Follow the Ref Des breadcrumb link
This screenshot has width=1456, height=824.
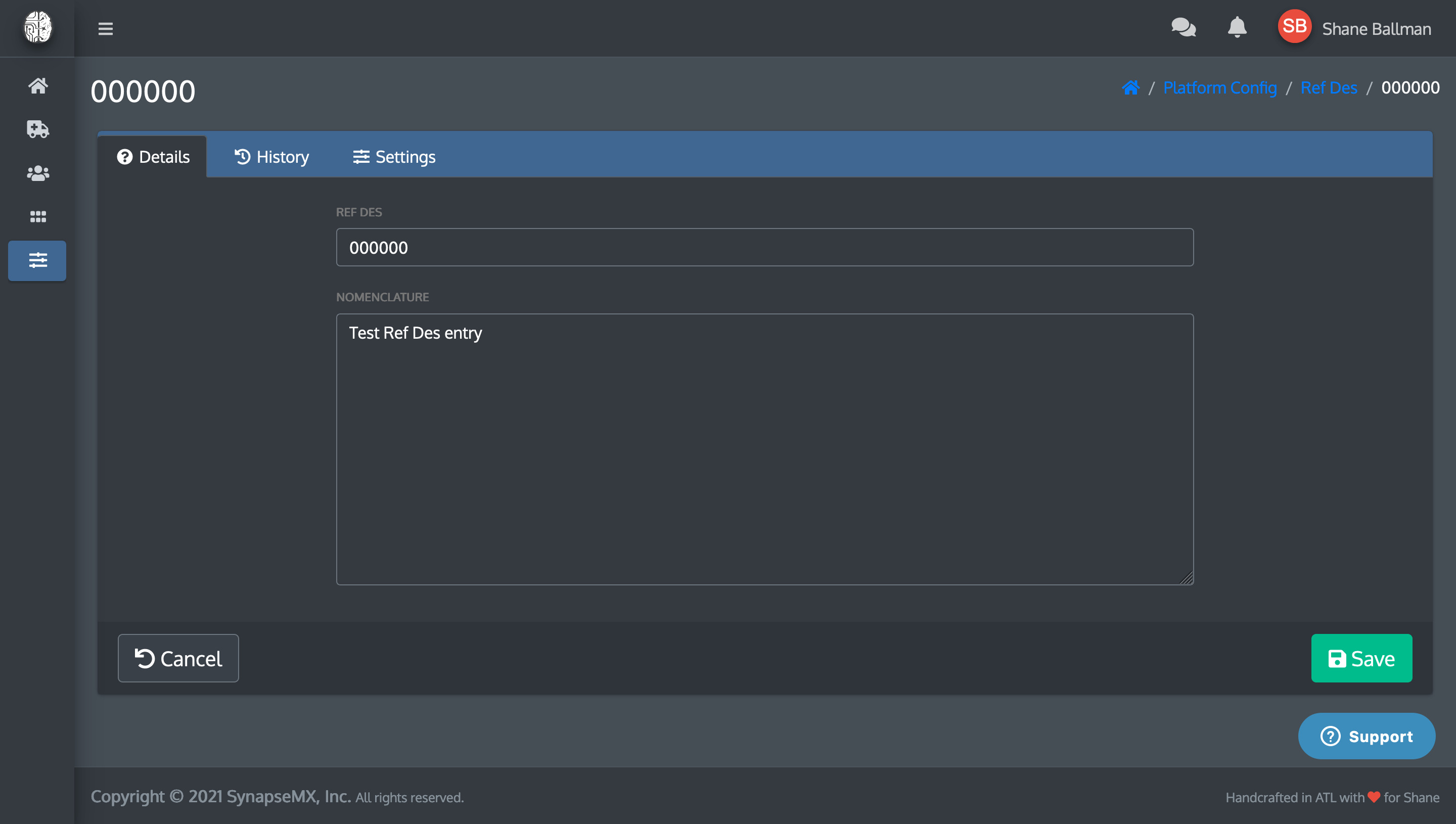pos(1328,88)
